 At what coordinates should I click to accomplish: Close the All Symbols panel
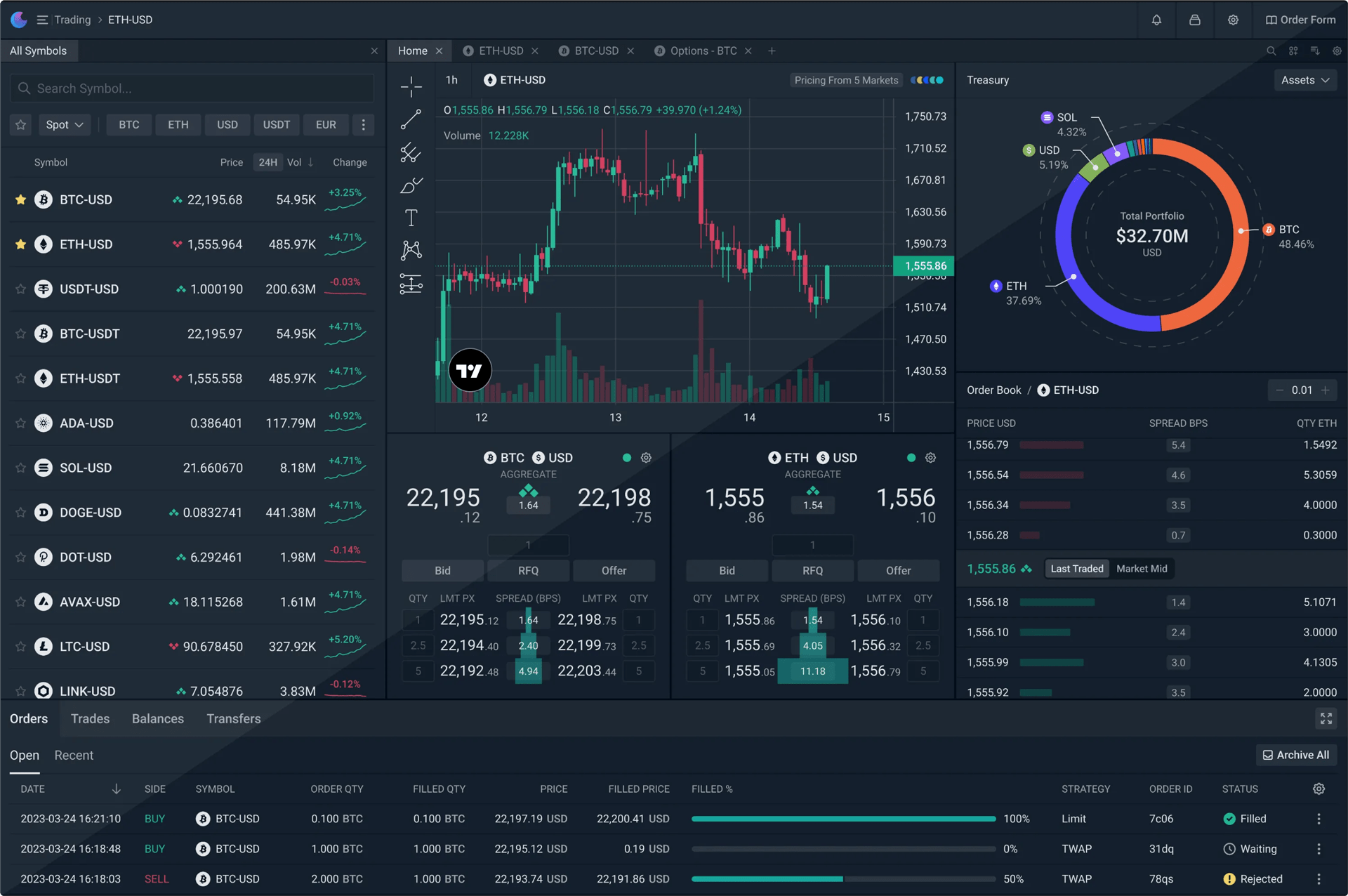374,51
